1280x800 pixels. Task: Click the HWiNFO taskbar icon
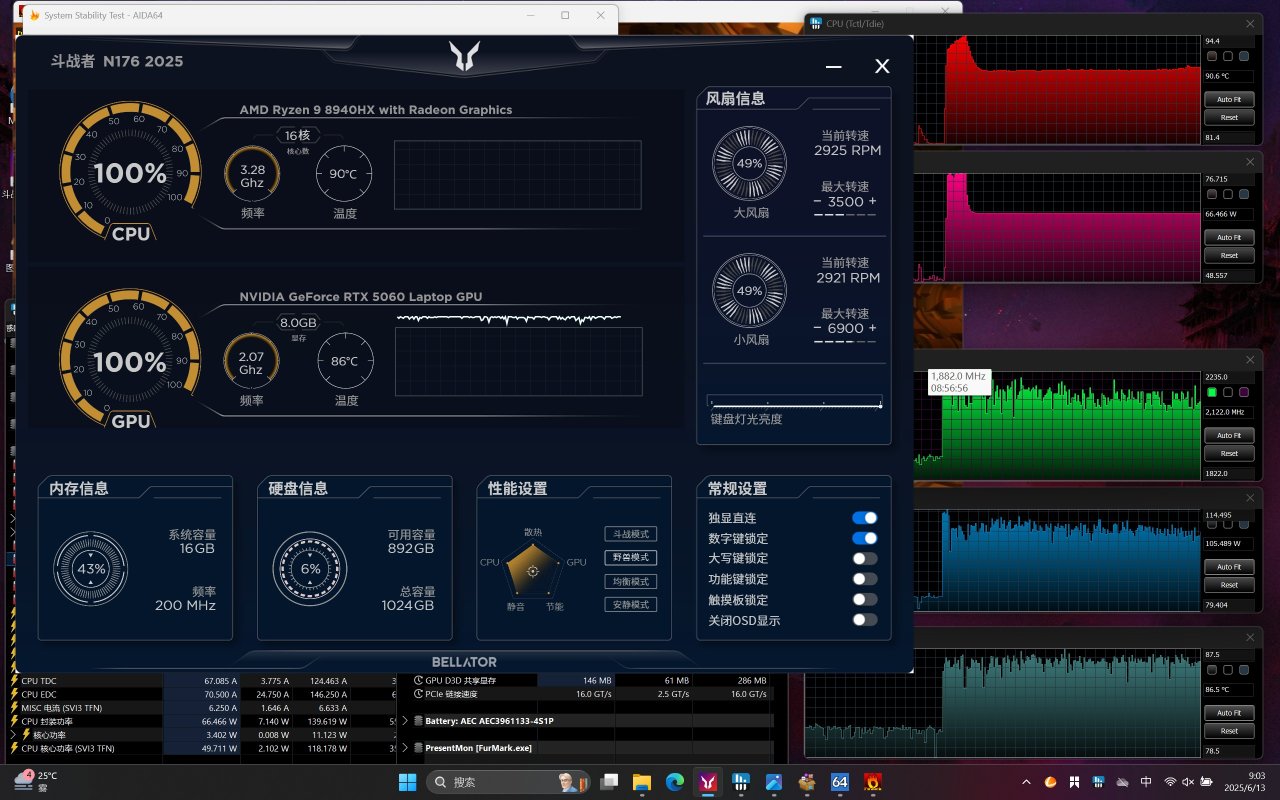(741, 782)
